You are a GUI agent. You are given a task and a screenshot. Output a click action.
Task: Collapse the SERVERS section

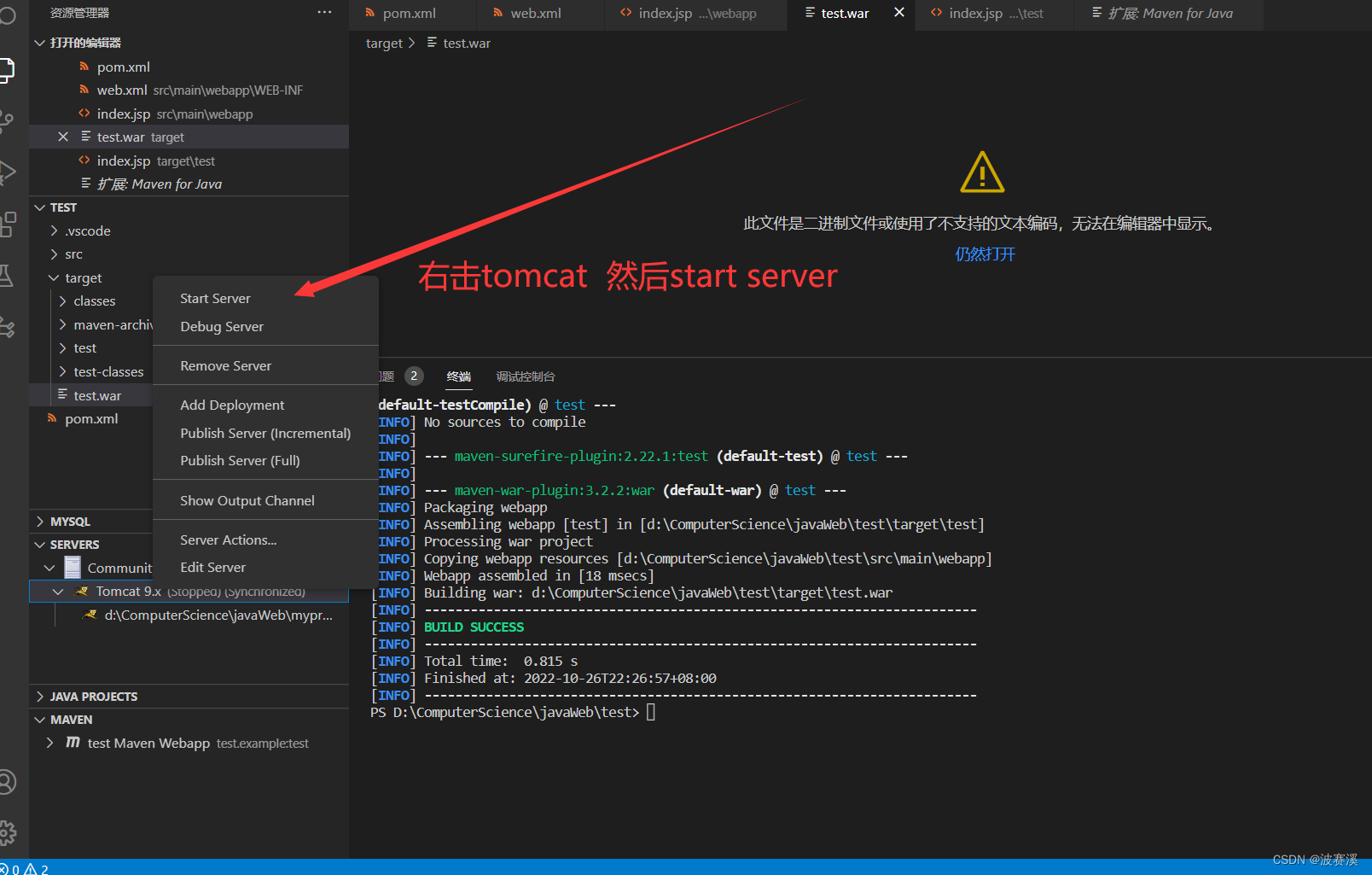pyautogui.click(x=40, y=545)
